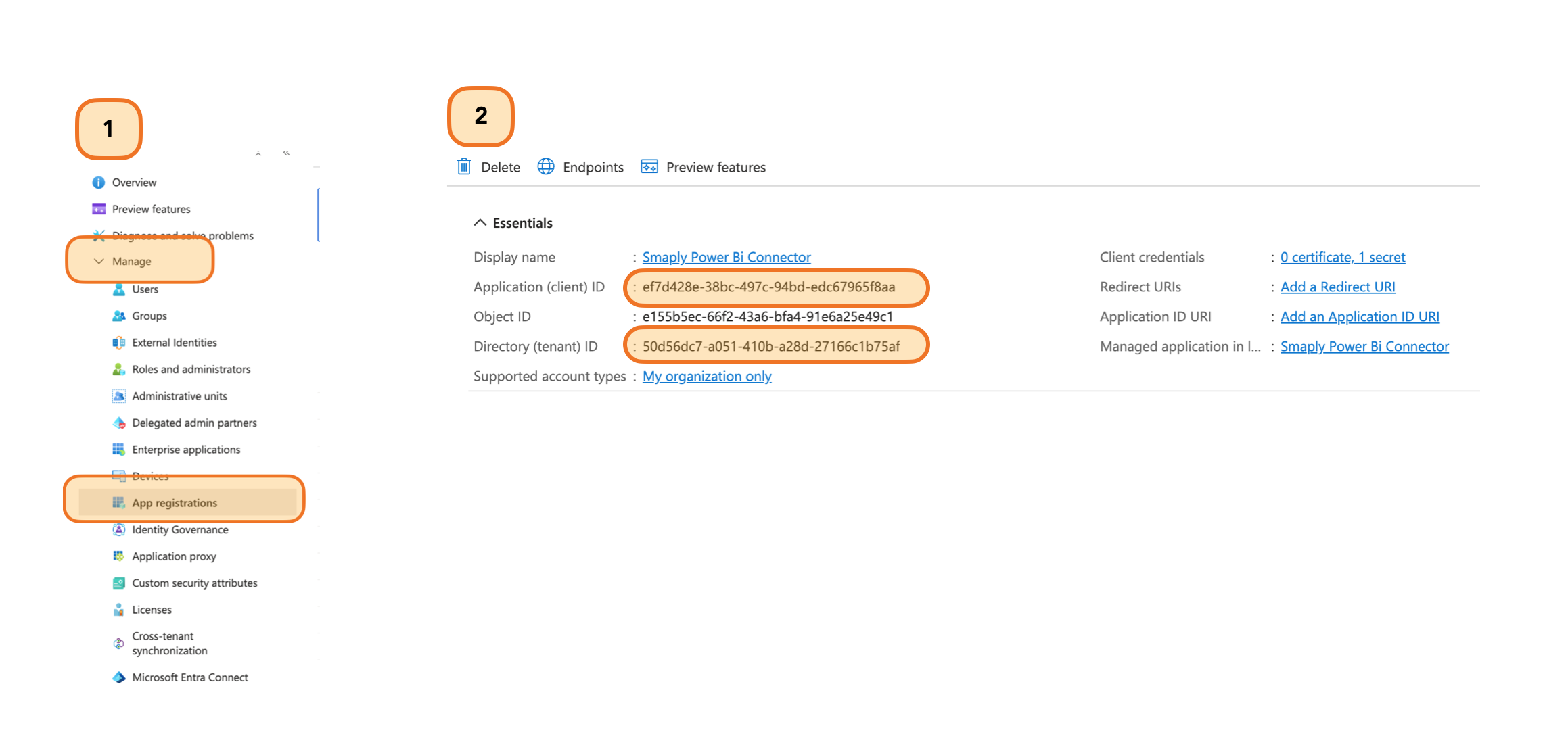Click the Endpoints globe icon
1568x745 pixels.
(x=546, y=167)
